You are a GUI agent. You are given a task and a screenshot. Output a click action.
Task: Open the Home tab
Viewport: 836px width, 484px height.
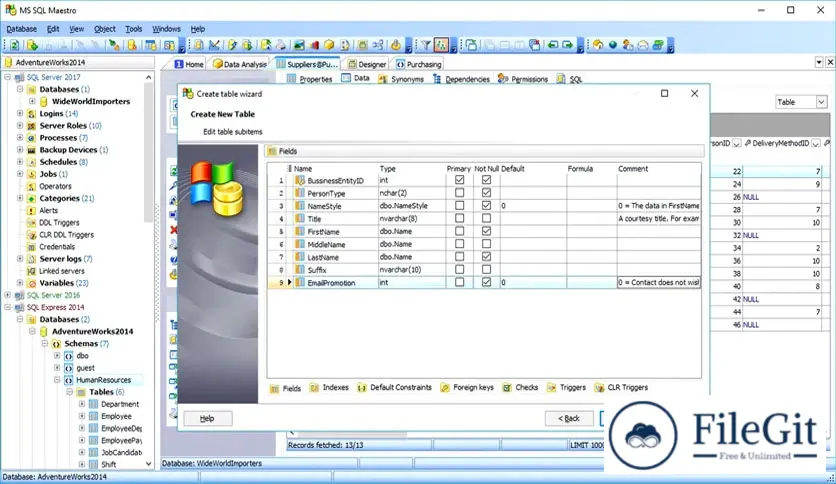tap(189, 64)
